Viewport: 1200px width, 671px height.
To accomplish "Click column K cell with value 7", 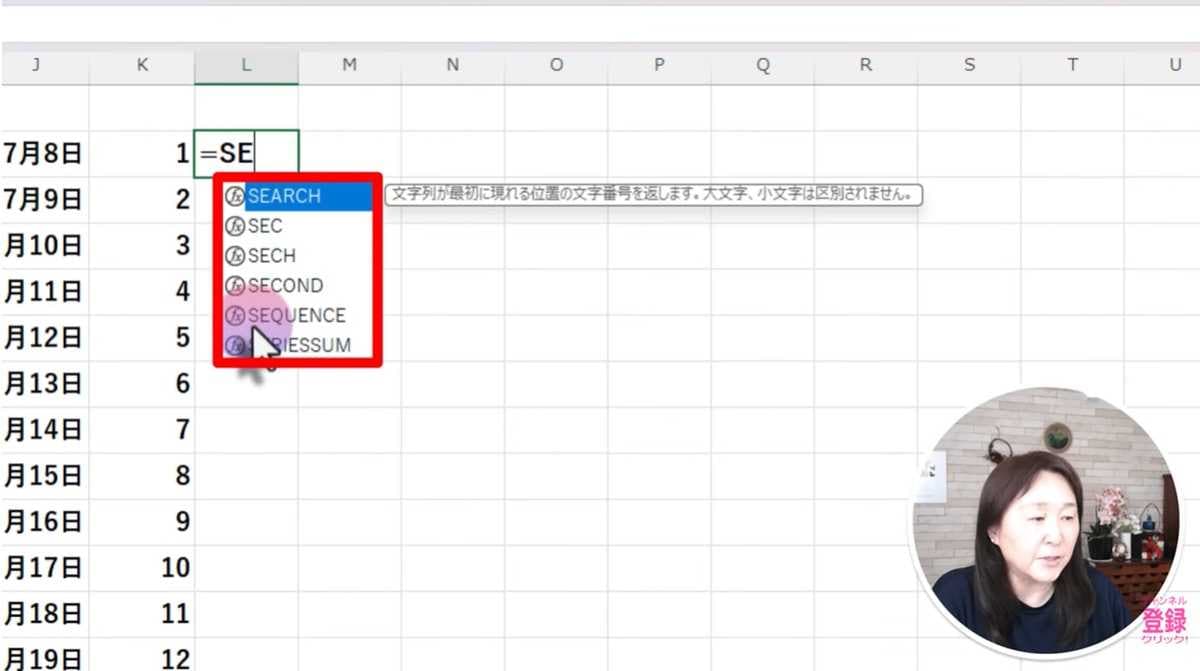I will pyautogui.click(x=142, y=430).
